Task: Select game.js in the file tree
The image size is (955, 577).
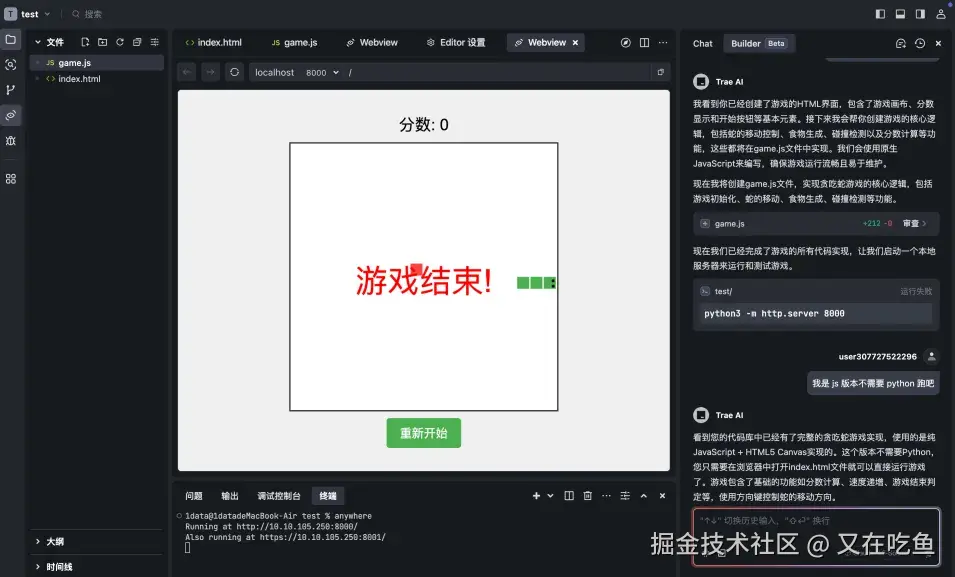Action: tap(97, 63)
